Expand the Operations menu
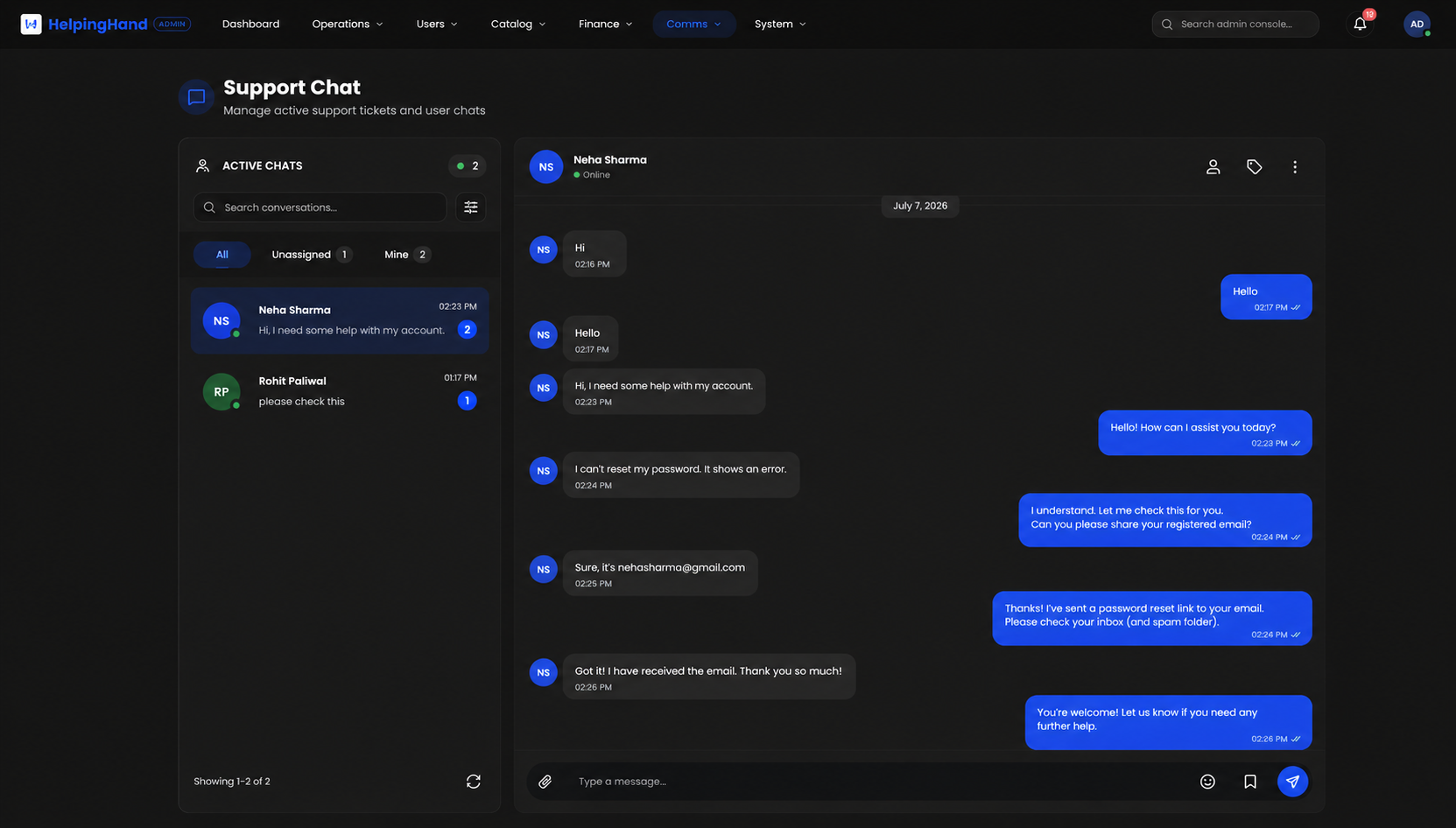The image size is (1456, 828). [348, 25]
